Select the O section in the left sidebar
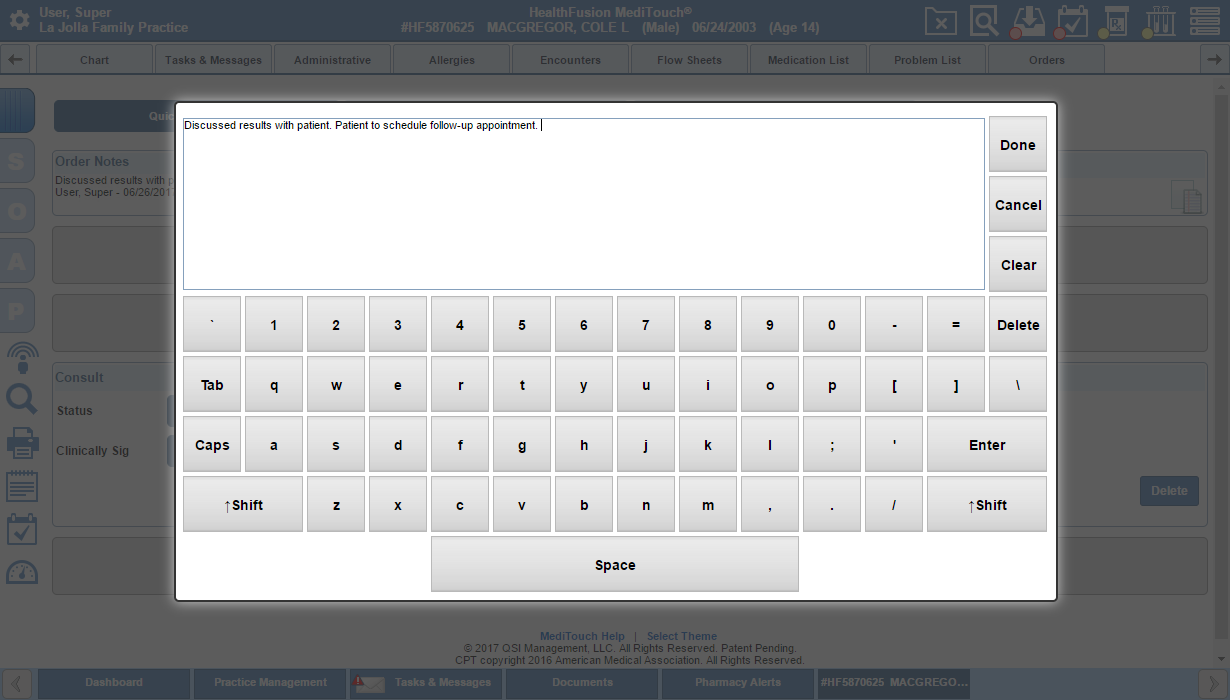This screenshot has height=700, width=1230. click(x=18, y=210)
